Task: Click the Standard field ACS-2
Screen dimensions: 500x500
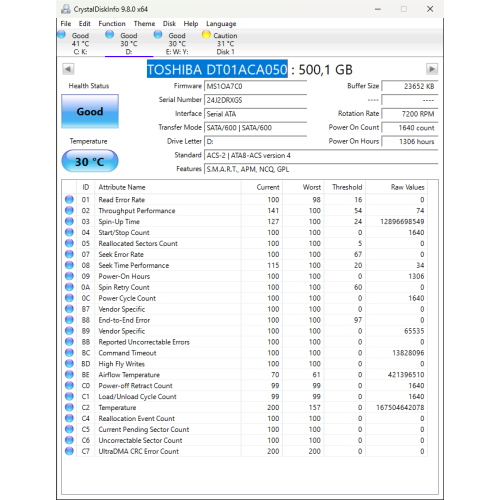Action: (x=321, y=155)
